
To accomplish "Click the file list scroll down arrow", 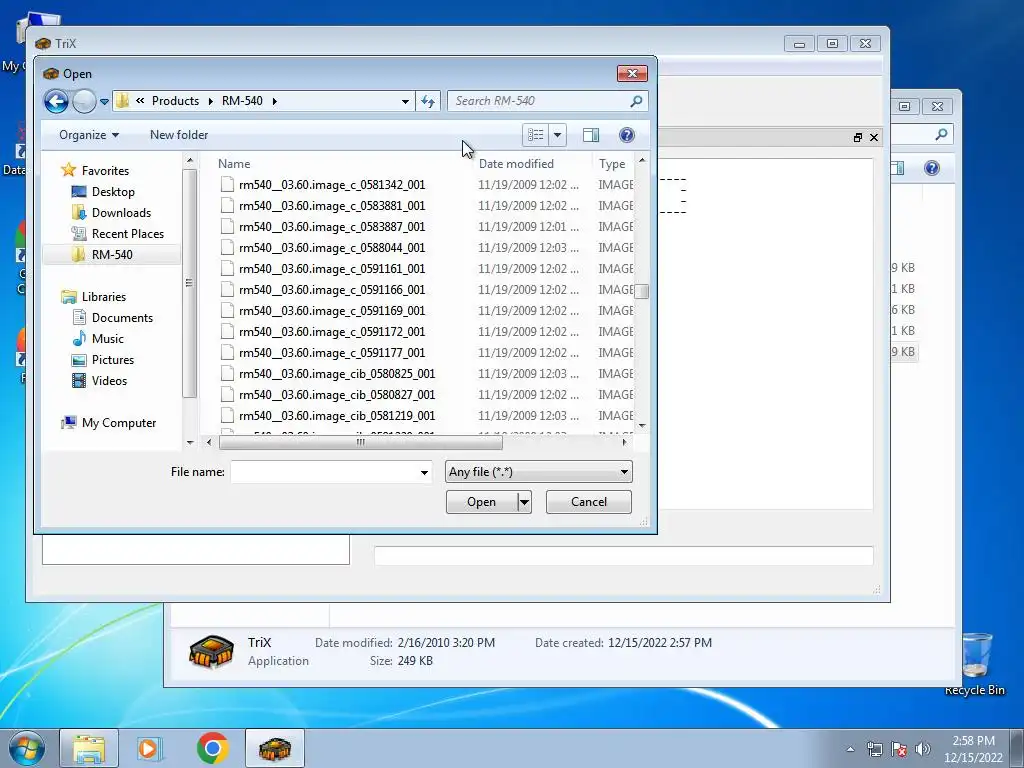I will click(642, 425).
